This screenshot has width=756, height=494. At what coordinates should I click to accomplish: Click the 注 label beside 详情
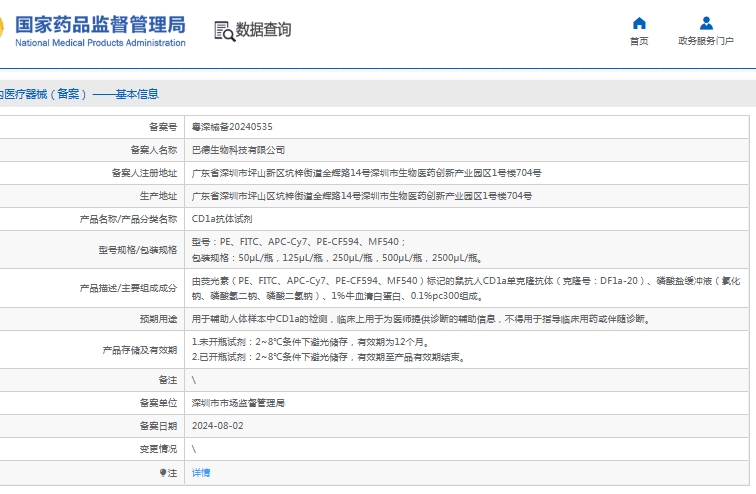coord(169,473)
